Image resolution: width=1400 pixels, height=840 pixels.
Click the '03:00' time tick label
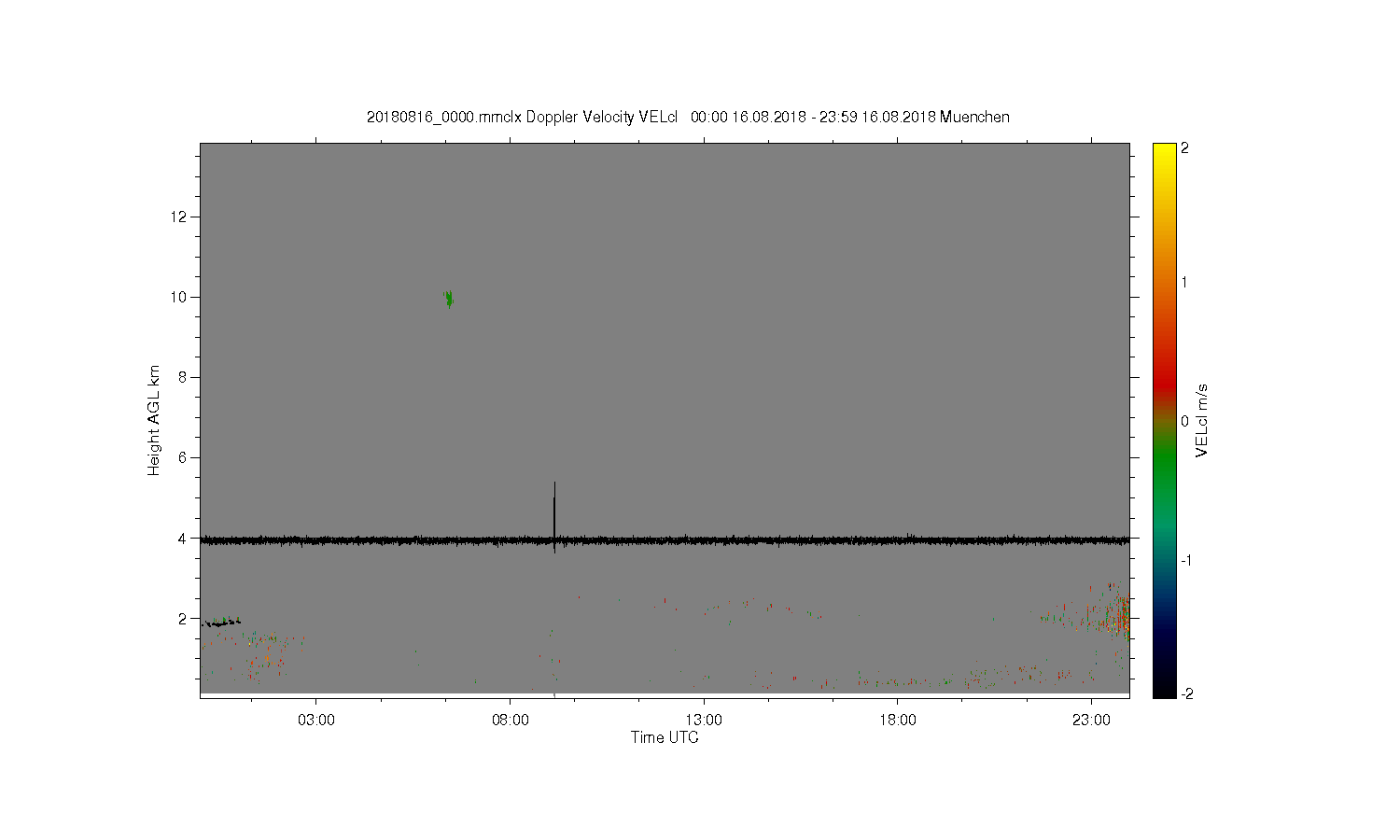click(x=316, y=721)
